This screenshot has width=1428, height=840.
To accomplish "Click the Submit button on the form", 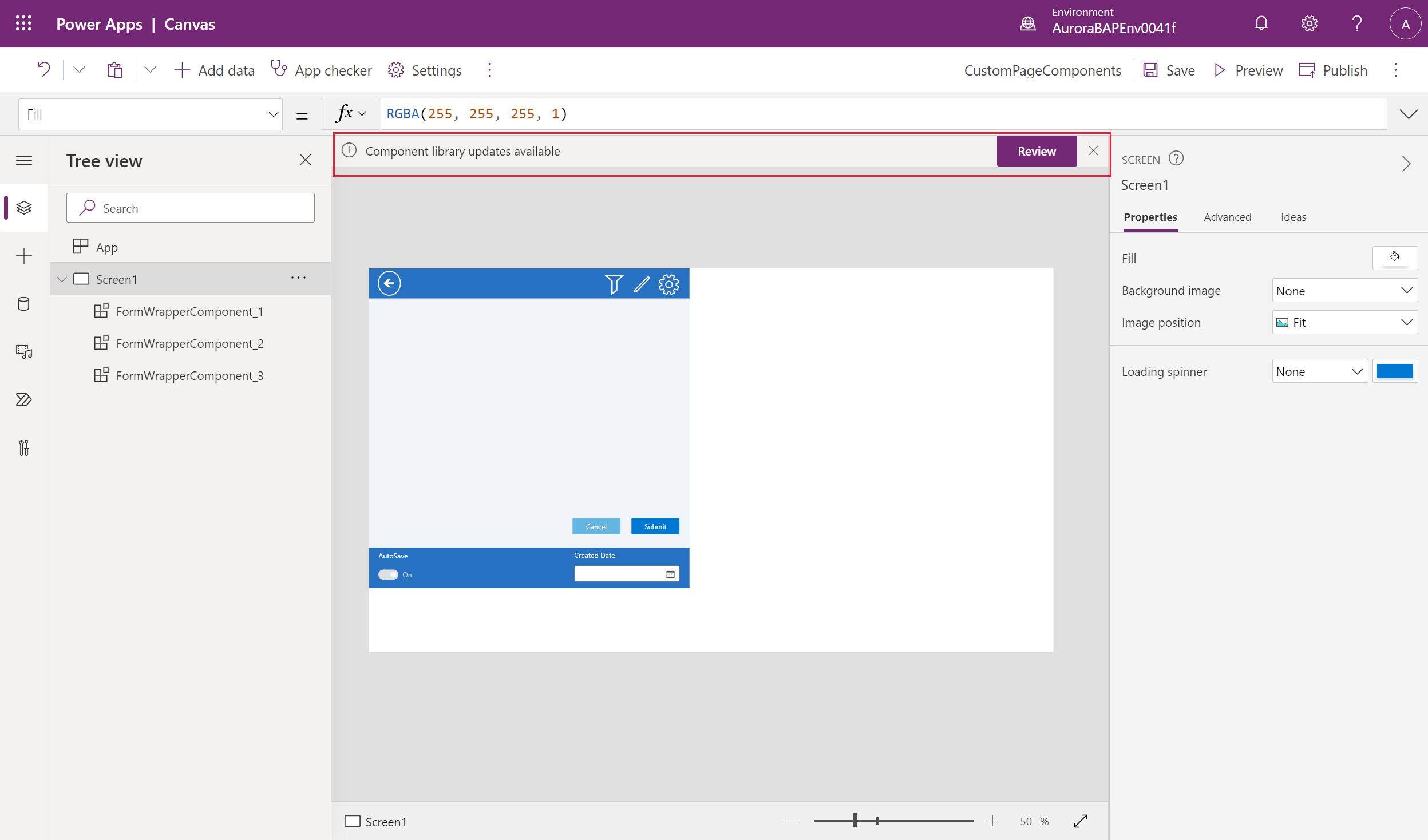I will point(654,526).
